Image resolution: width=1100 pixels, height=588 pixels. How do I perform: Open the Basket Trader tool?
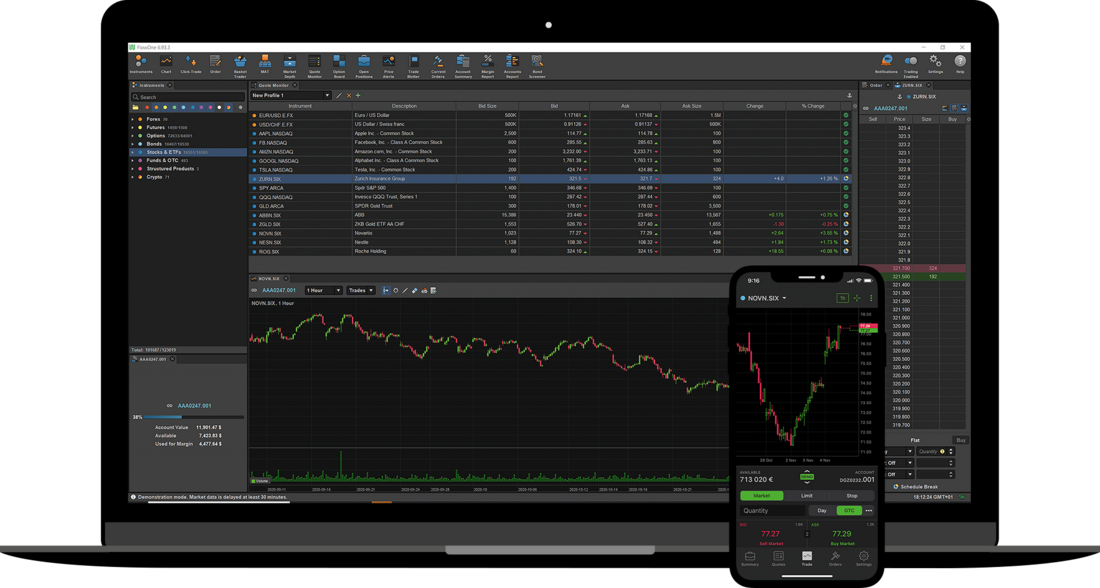tap(240, 66)
